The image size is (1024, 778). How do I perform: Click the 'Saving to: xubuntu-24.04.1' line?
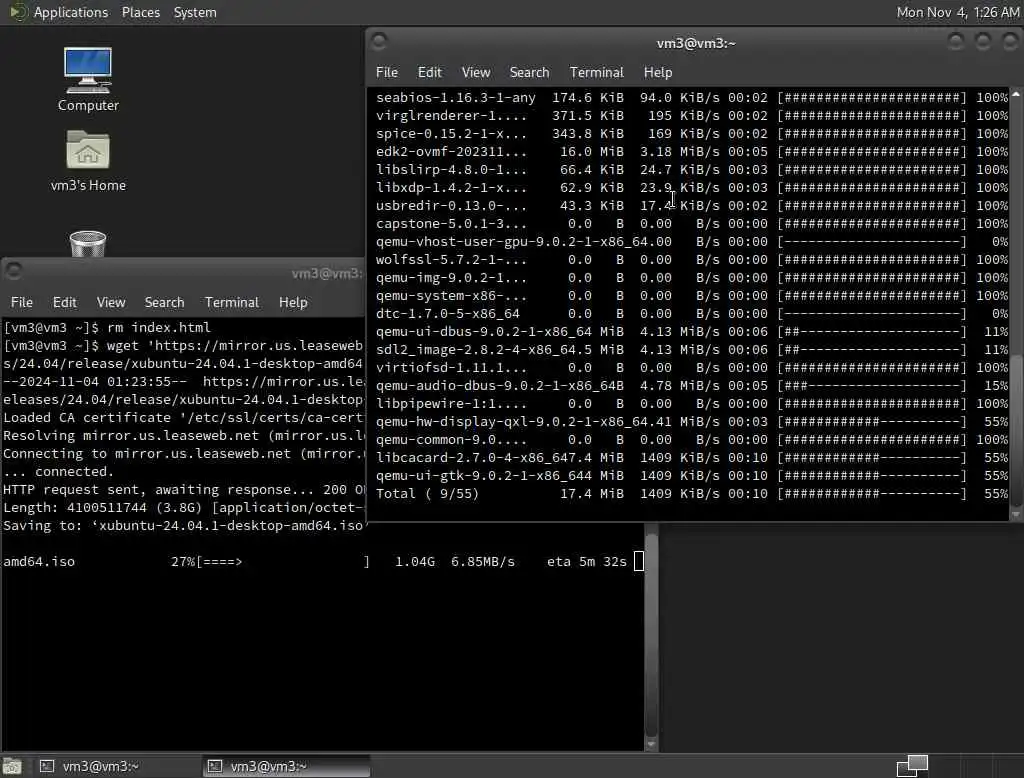[184, 525]
